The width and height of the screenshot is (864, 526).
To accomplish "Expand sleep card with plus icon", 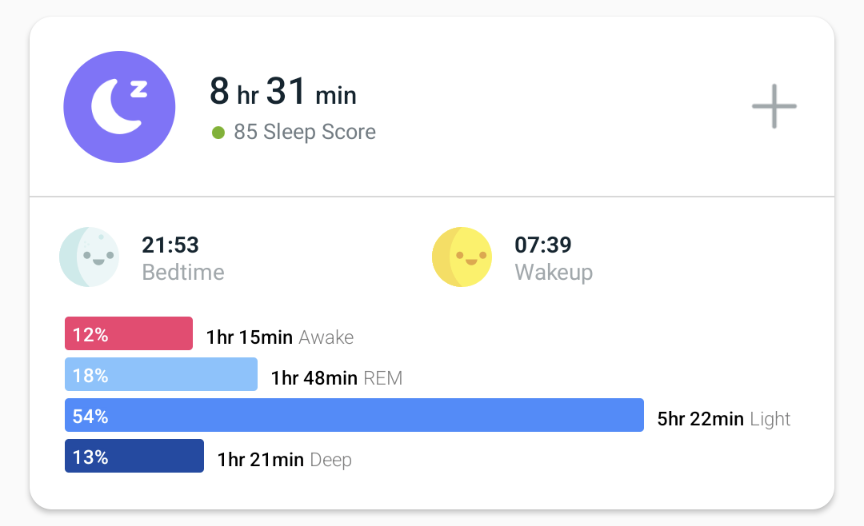I will click(x=774, y=107).
